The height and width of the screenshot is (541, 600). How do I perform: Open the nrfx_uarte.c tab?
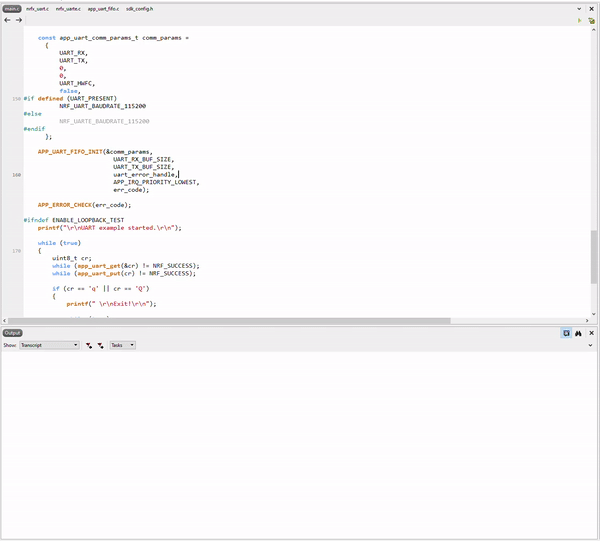click(x=68, y=9)
